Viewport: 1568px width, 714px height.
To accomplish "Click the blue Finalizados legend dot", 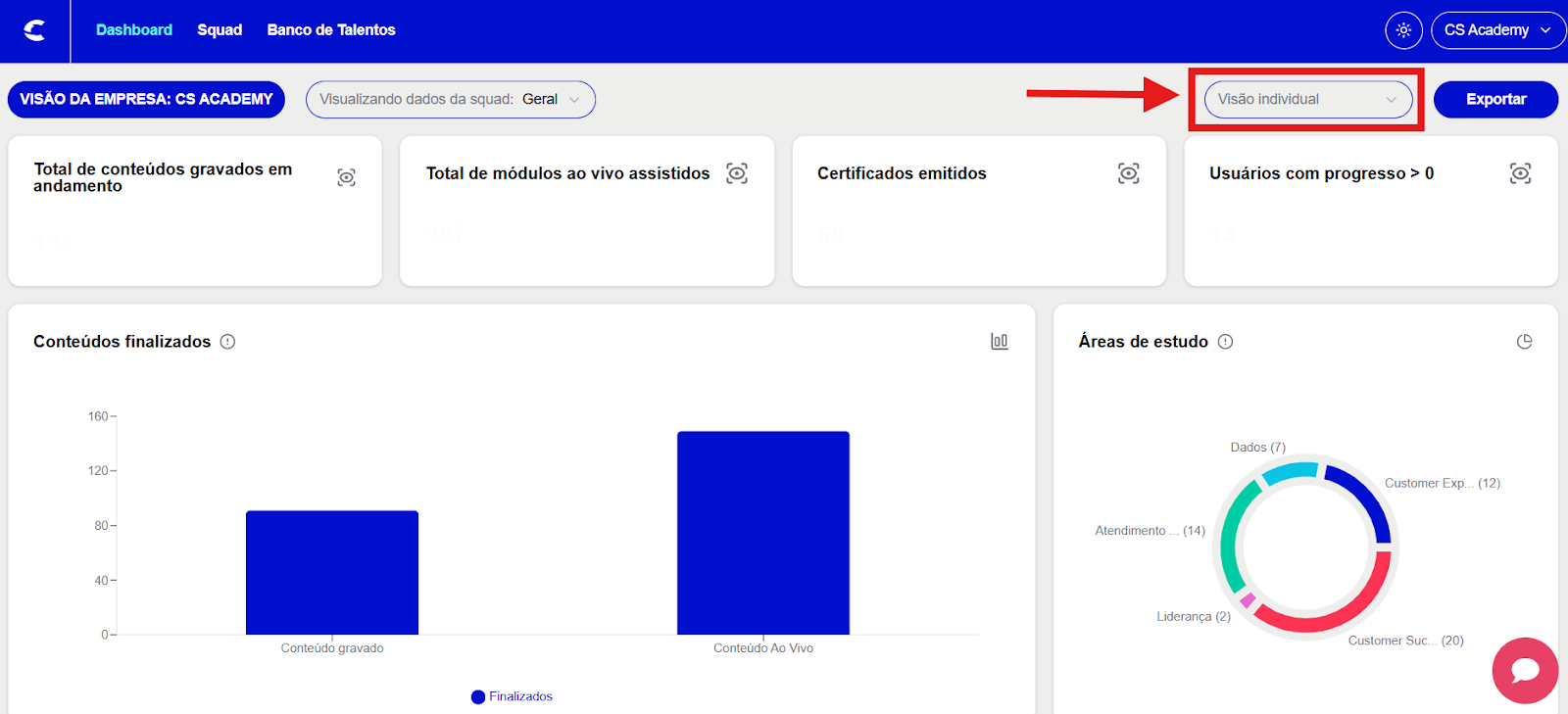I will [478, 697].
